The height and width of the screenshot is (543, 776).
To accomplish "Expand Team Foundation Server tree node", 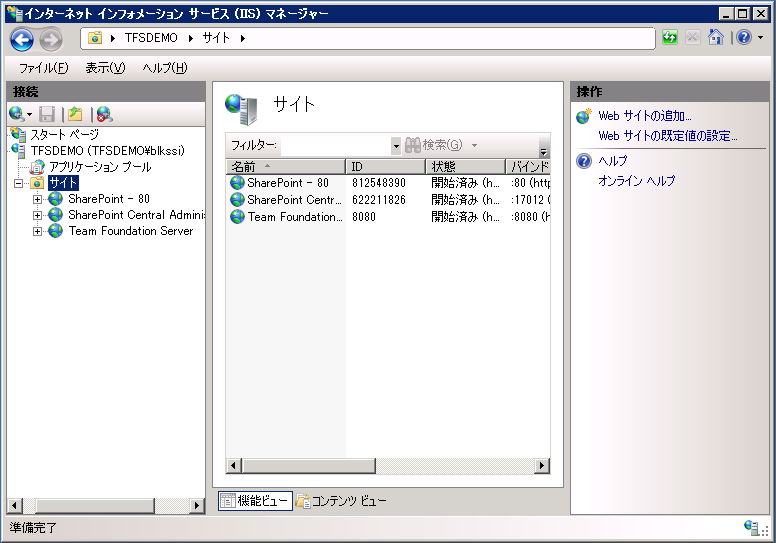I will tap(37, 231).
